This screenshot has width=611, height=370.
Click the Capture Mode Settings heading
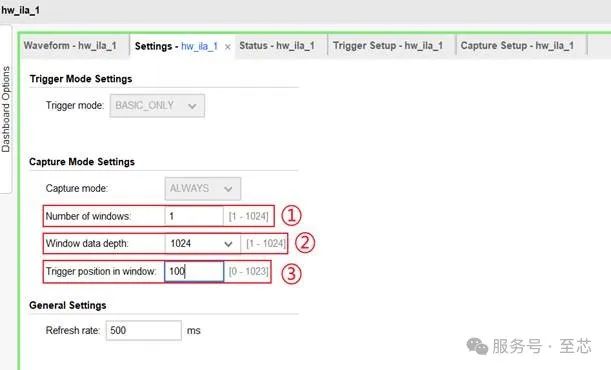point(82,162)
